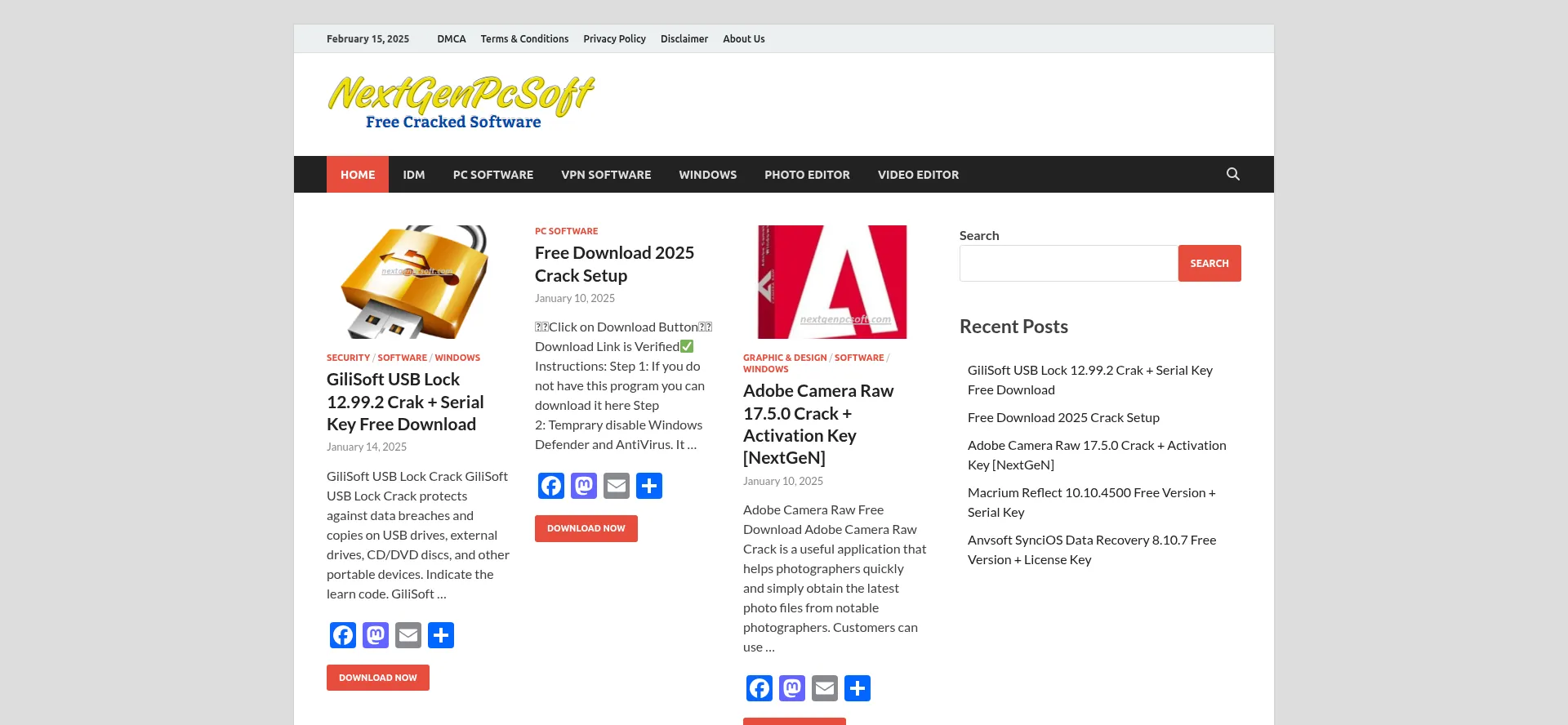Viewport: 1568px width, 725px height.
Task: Click the Recent Posts heading
Action: tap(1013, 327)
